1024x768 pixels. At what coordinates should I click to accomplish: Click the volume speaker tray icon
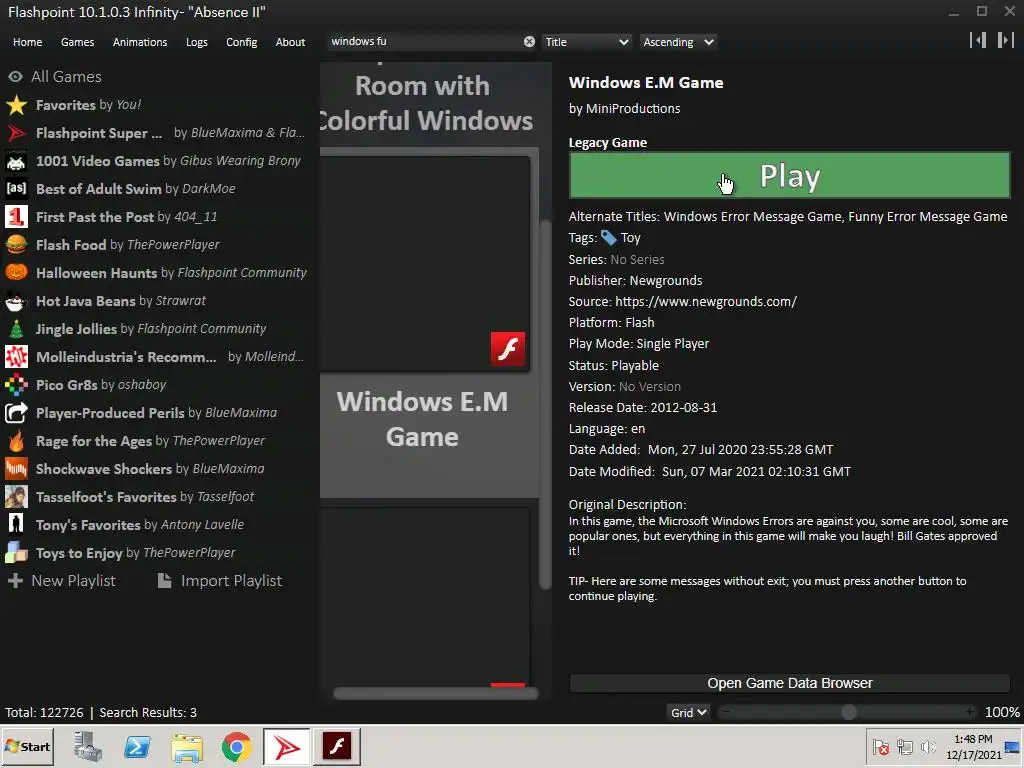928,747
